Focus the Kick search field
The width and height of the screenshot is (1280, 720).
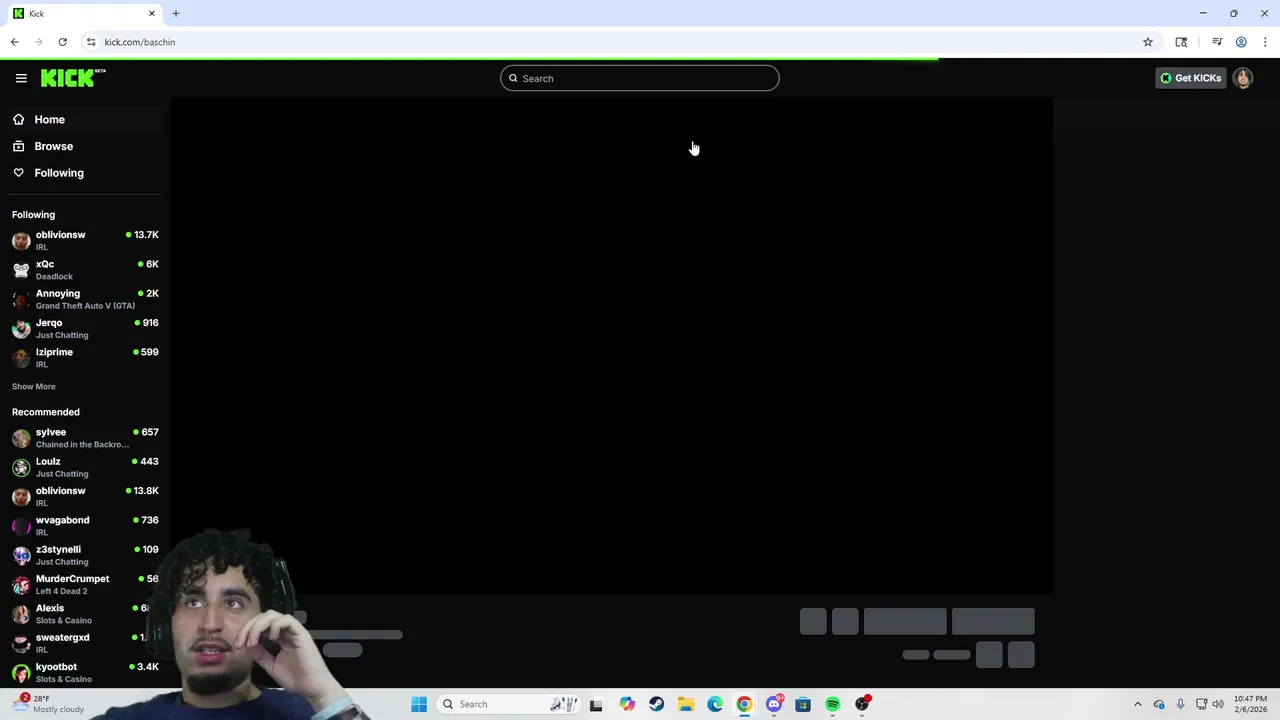[x=640, y=78]
